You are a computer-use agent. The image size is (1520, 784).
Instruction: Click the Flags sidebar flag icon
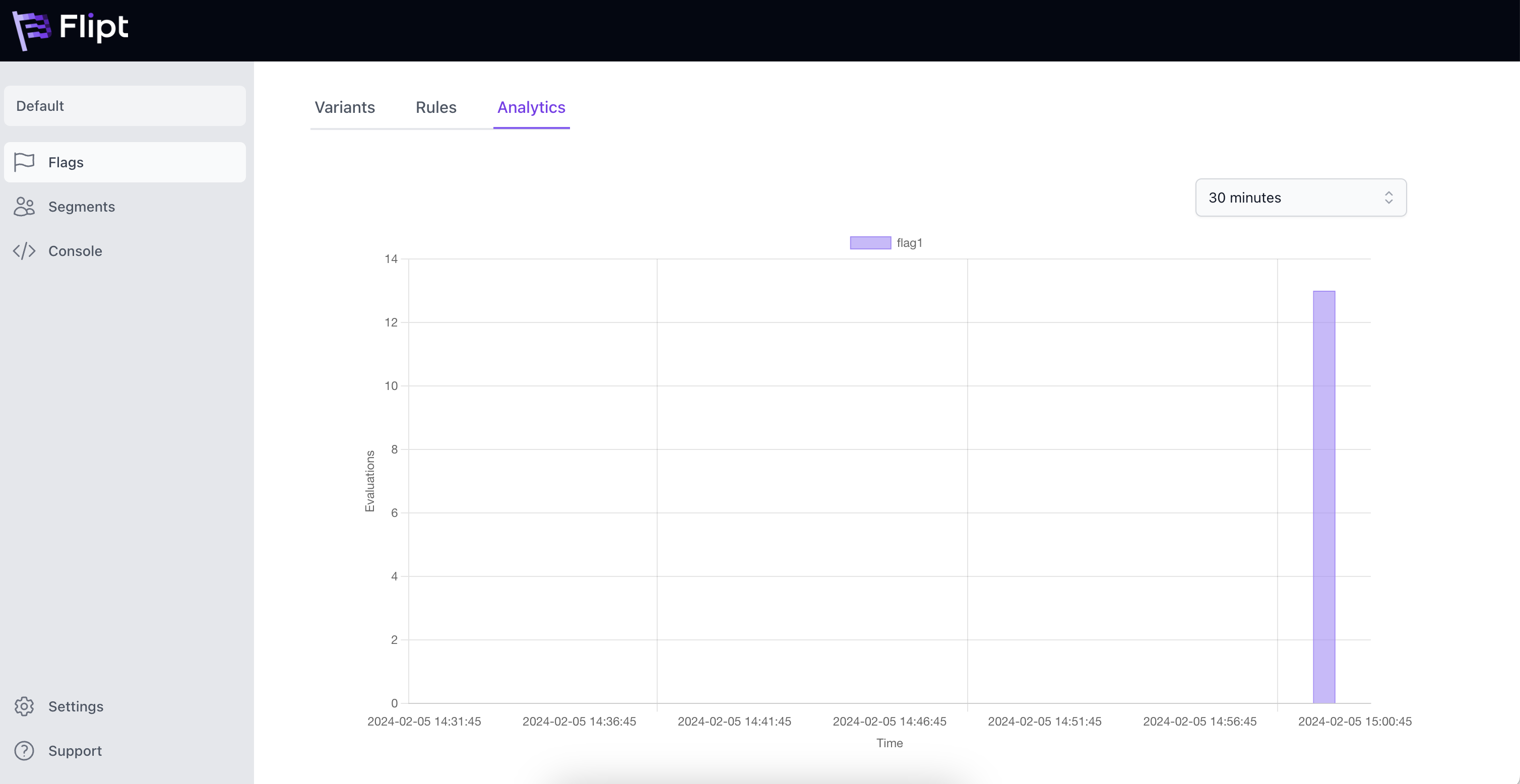point(24,162)
